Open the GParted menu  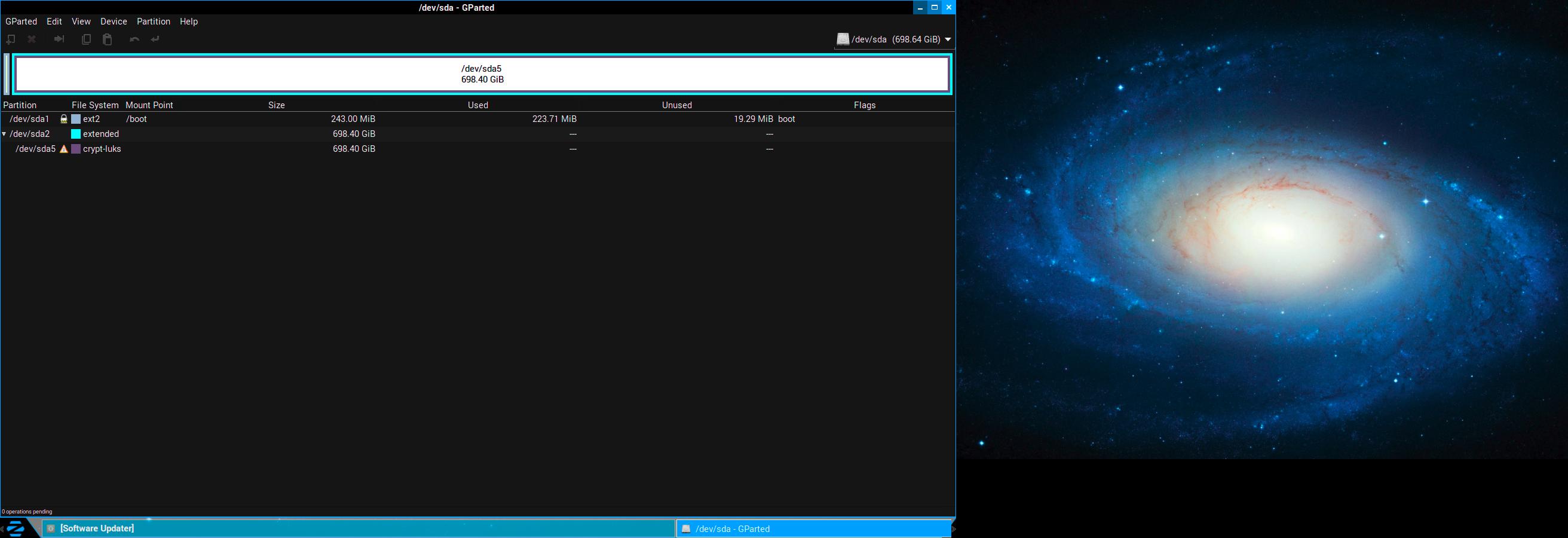click(x=22, y=22)
